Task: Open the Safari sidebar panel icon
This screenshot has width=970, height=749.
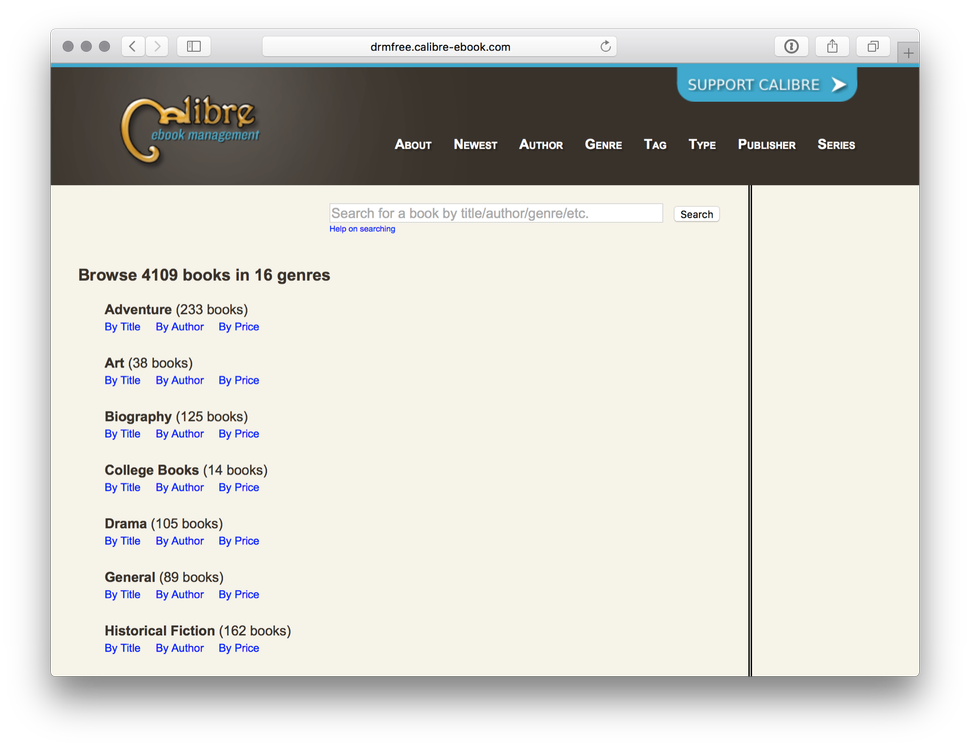Action: (193, 45)
